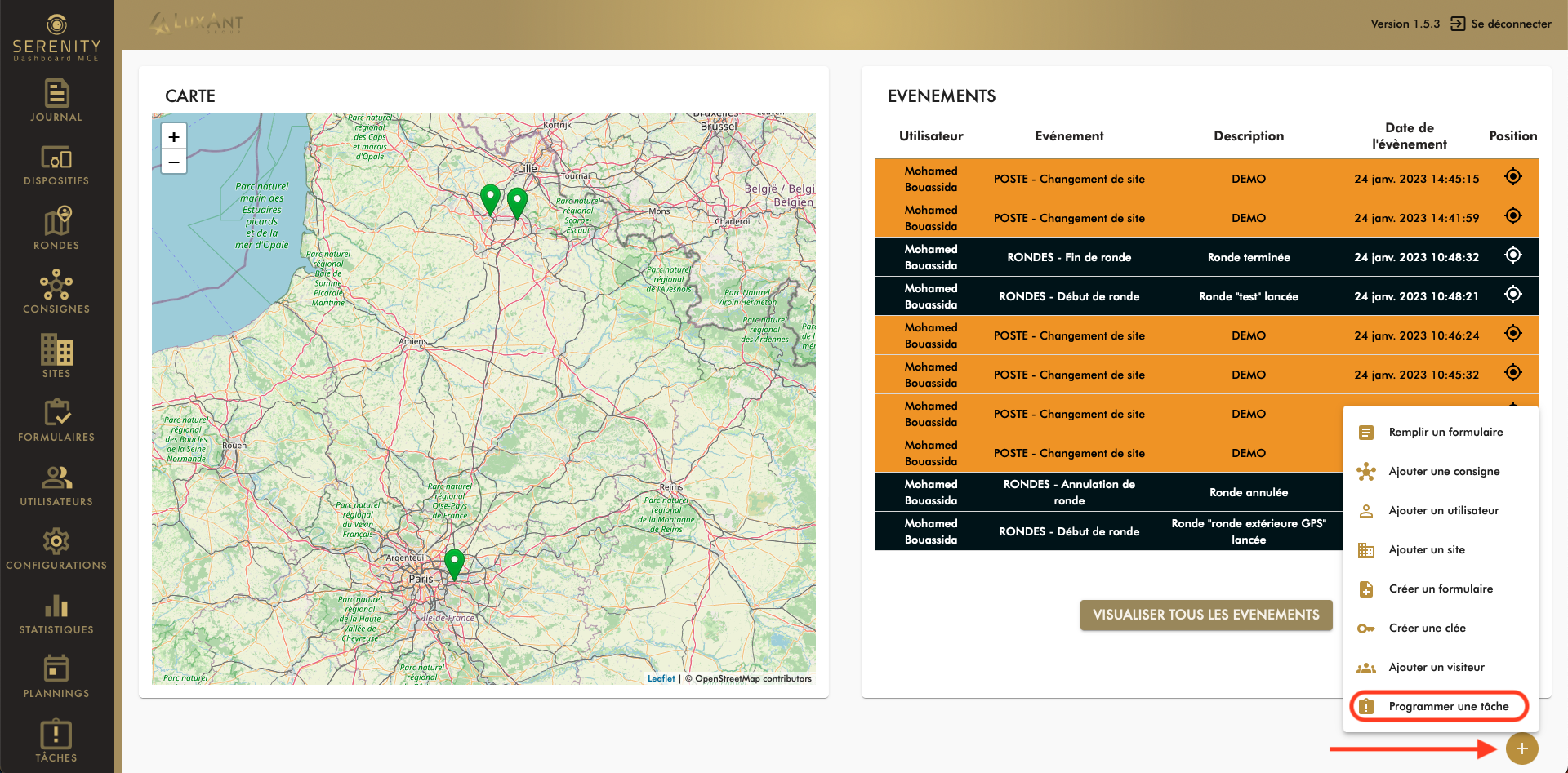1568x773 pixels.
Task: Open the Dispositifs devices page
Action: pos(56,165)
